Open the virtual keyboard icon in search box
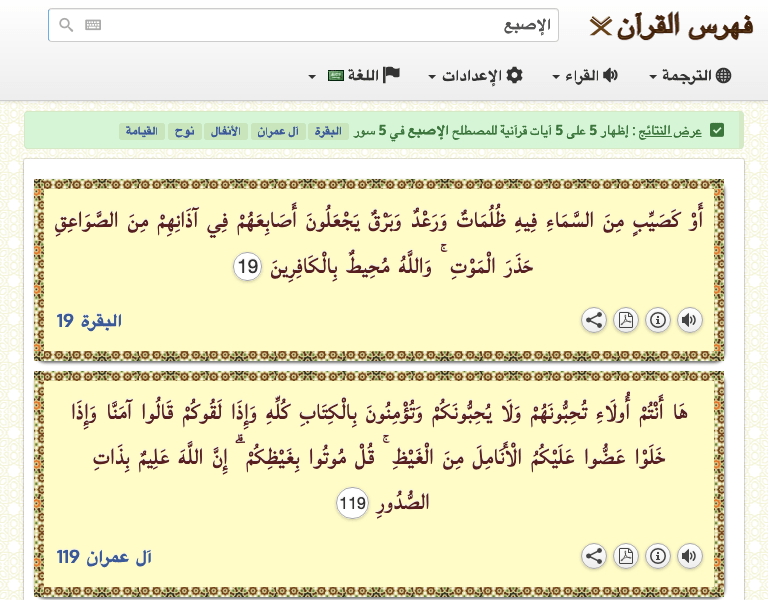Viewport: 768px width, 600px height. (x=93, y=24)
